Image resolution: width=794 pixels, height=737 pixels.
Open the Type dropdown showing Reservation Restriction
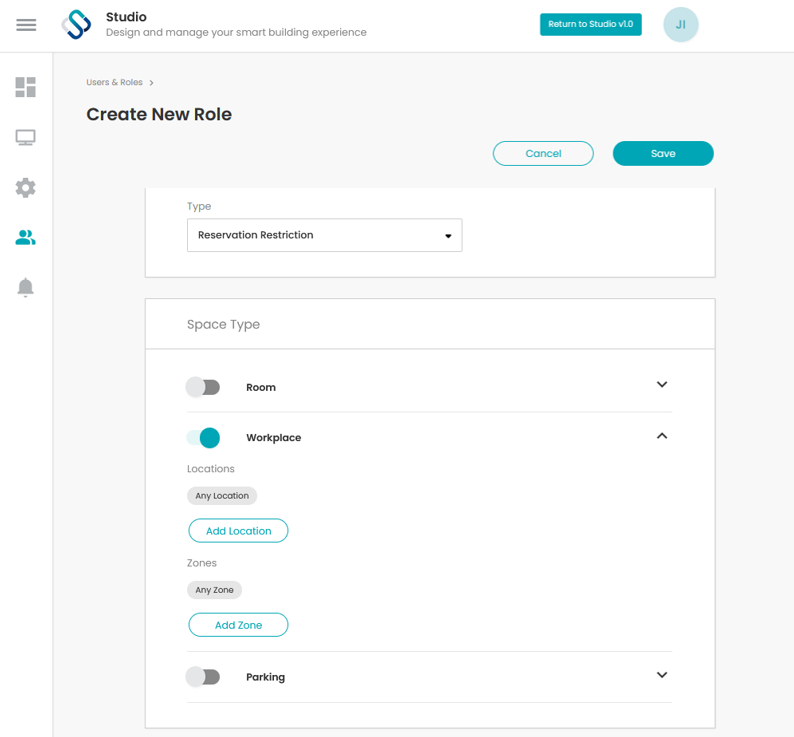pos(325,235)
